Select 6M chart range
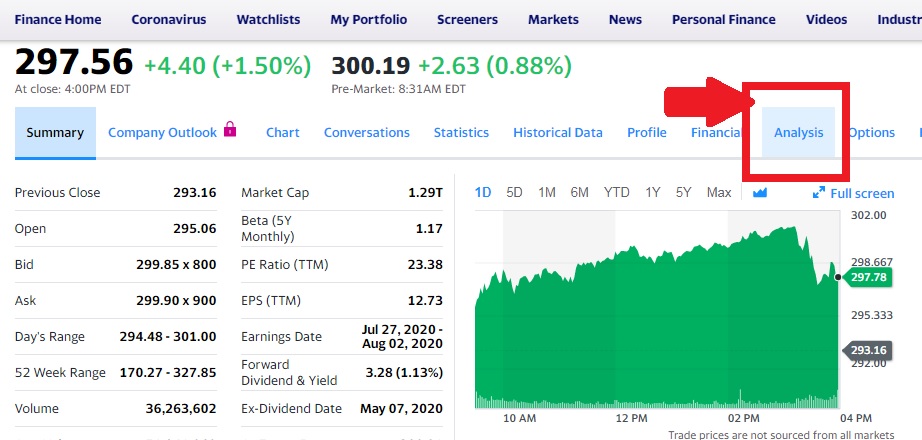The image size is (922, 440). click(x=579, y=192)
